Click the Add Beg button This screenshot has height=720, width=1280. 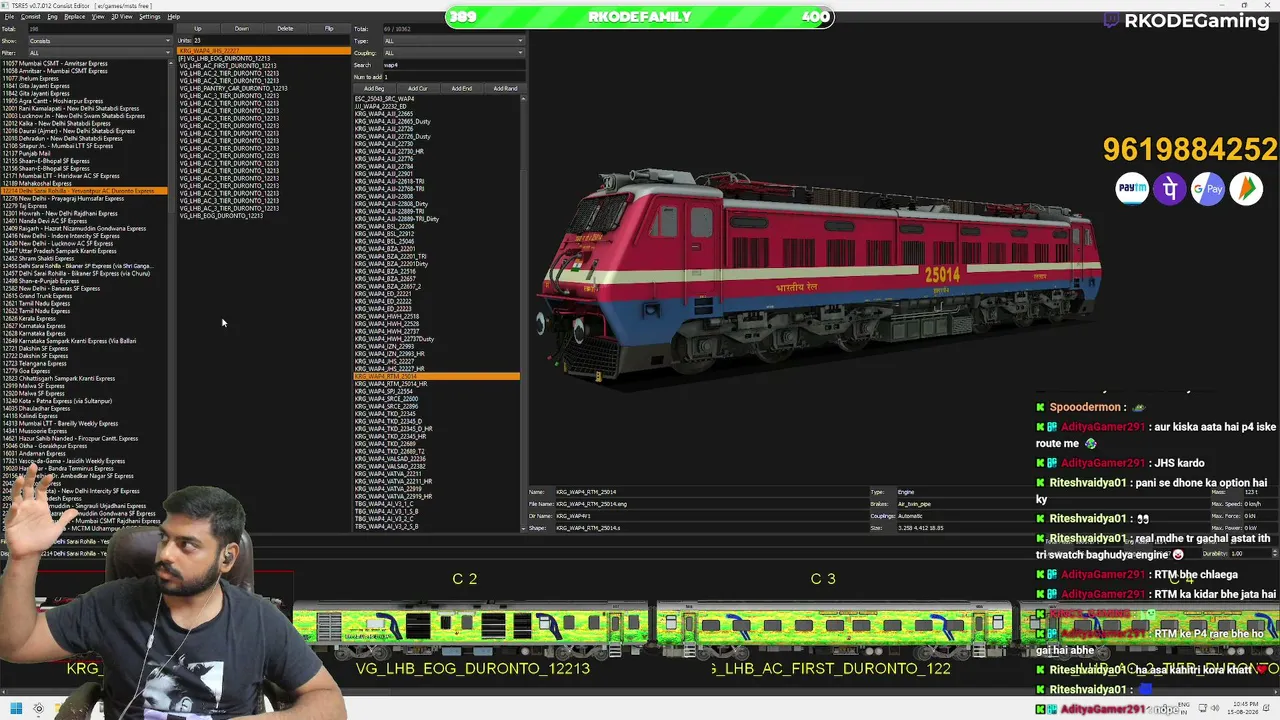coord(374,89)
